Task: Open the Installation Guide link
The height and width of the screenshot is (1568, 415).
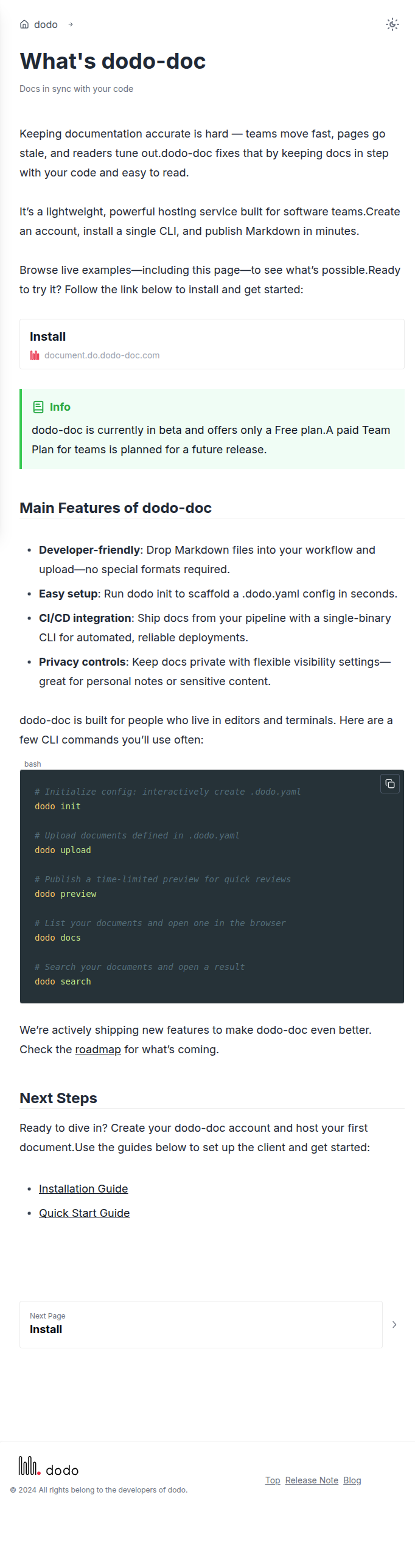Action: coord(83,1188)
